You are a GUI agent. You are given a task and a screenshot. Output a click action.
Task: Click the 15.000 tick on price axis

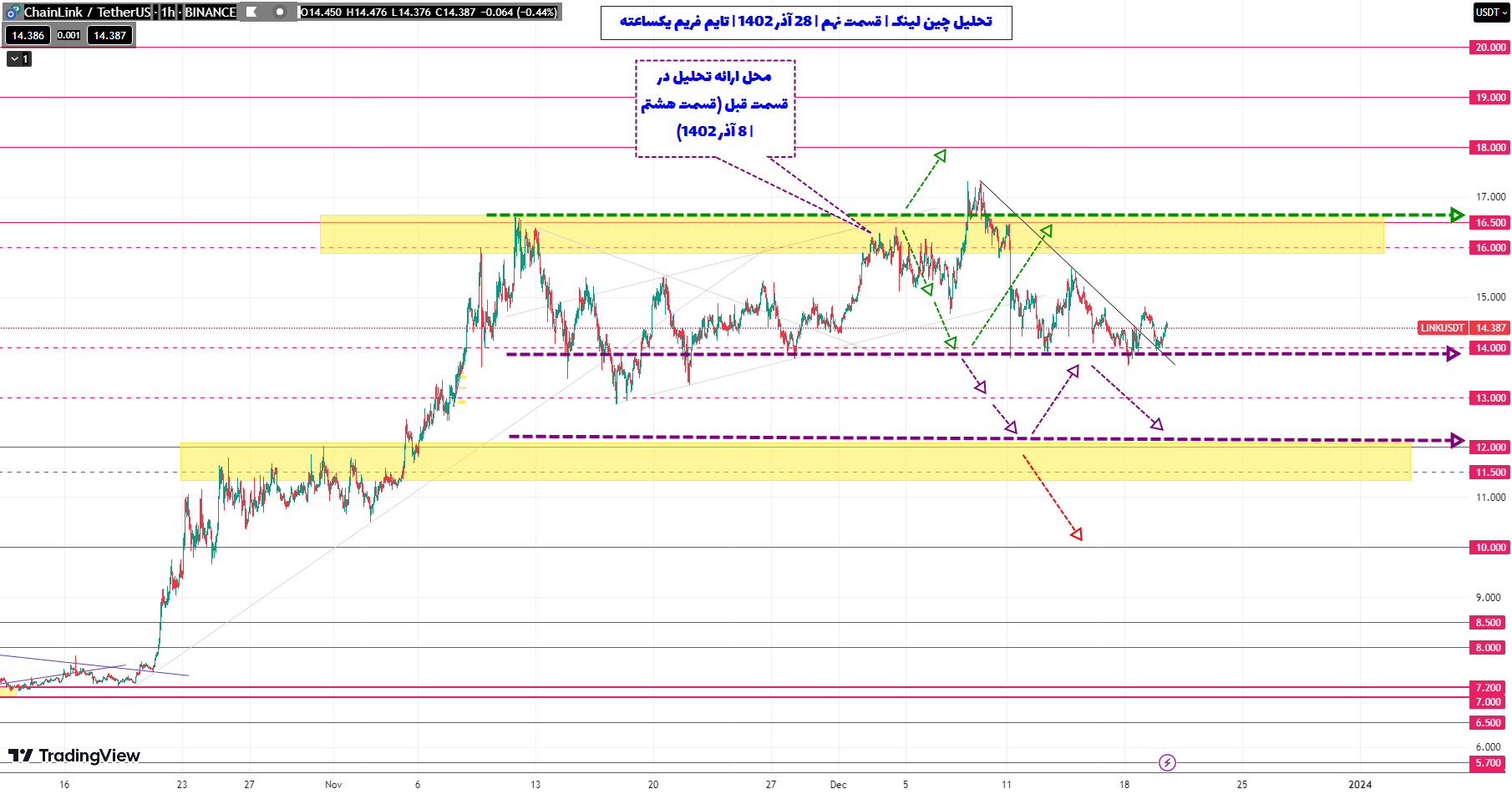pos(1490,297)
